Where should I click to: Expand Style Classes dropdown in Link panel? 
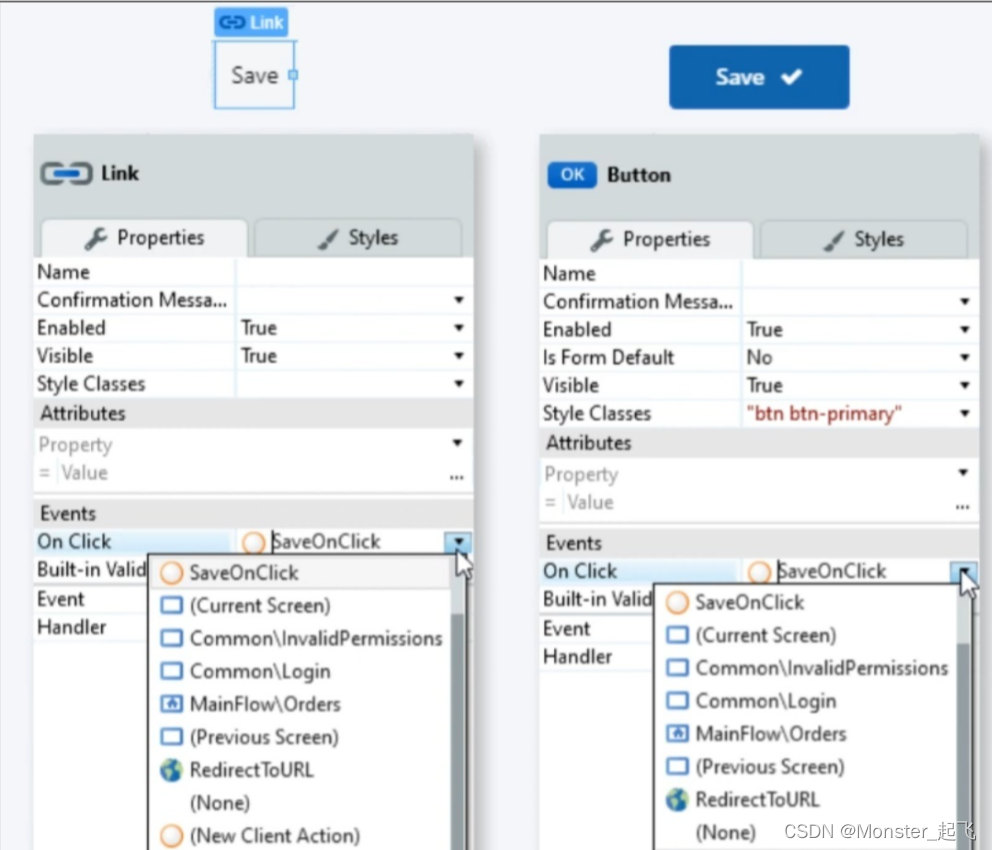459,383
